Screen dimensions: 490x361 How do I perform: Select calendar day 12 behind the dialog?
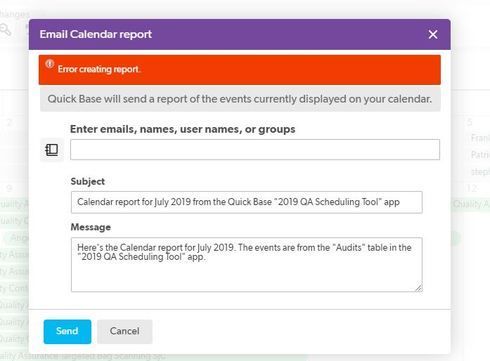click(x=471, y=188)
